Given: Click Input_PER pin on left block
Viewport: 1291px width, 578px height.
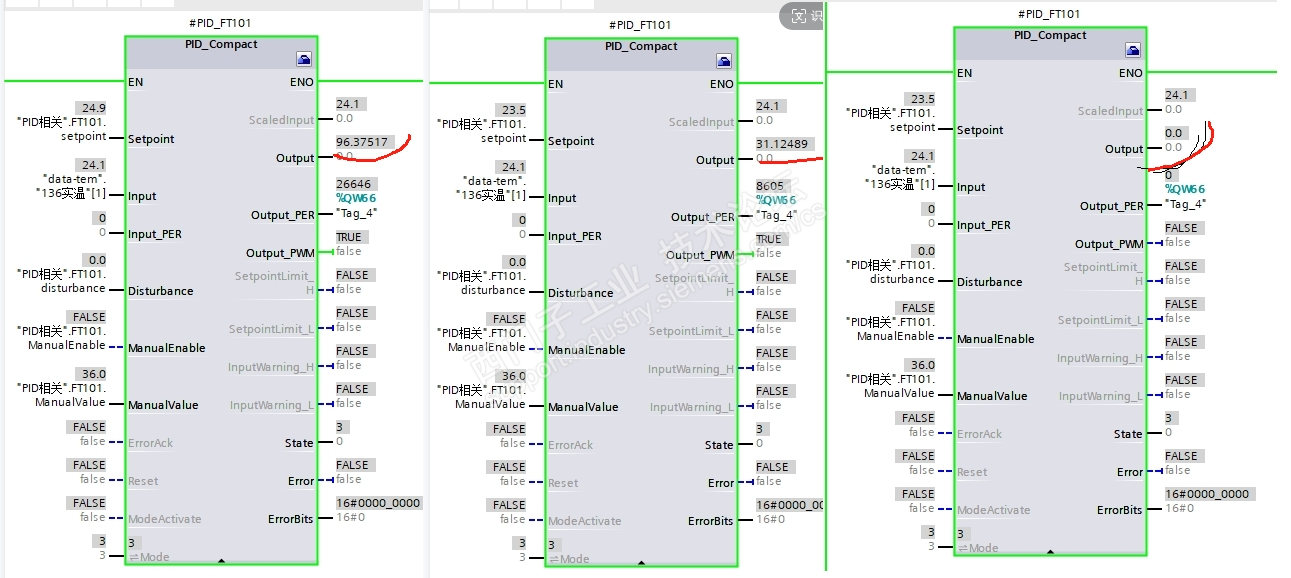Looking at the screenshot, I should tap(155, 234).
